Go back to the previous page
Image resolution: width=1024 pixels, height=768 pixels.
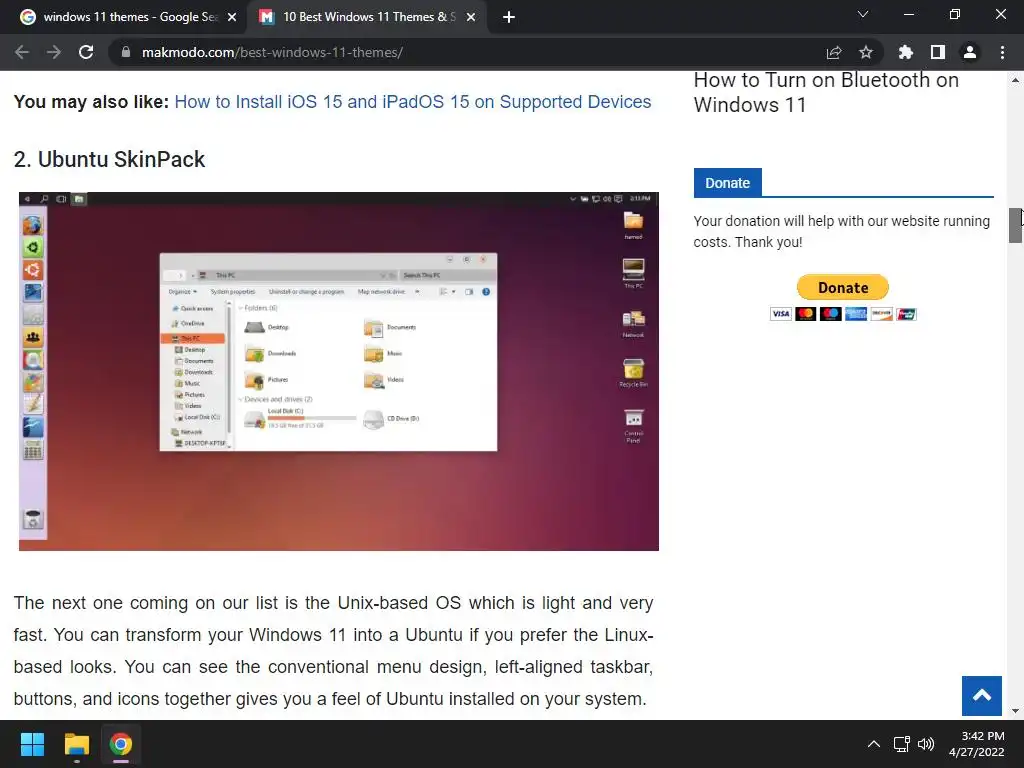22,52
